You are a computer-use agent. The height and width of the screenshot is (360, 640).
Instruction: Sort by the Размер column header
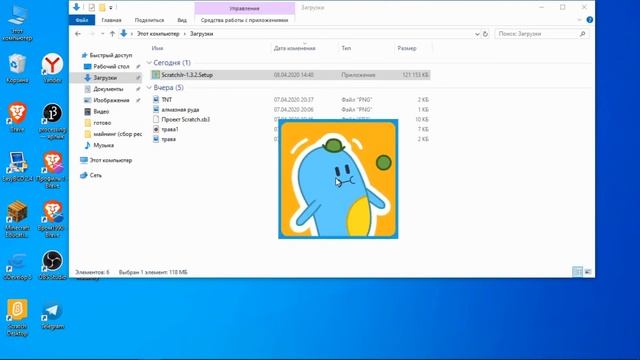point(407,48)
